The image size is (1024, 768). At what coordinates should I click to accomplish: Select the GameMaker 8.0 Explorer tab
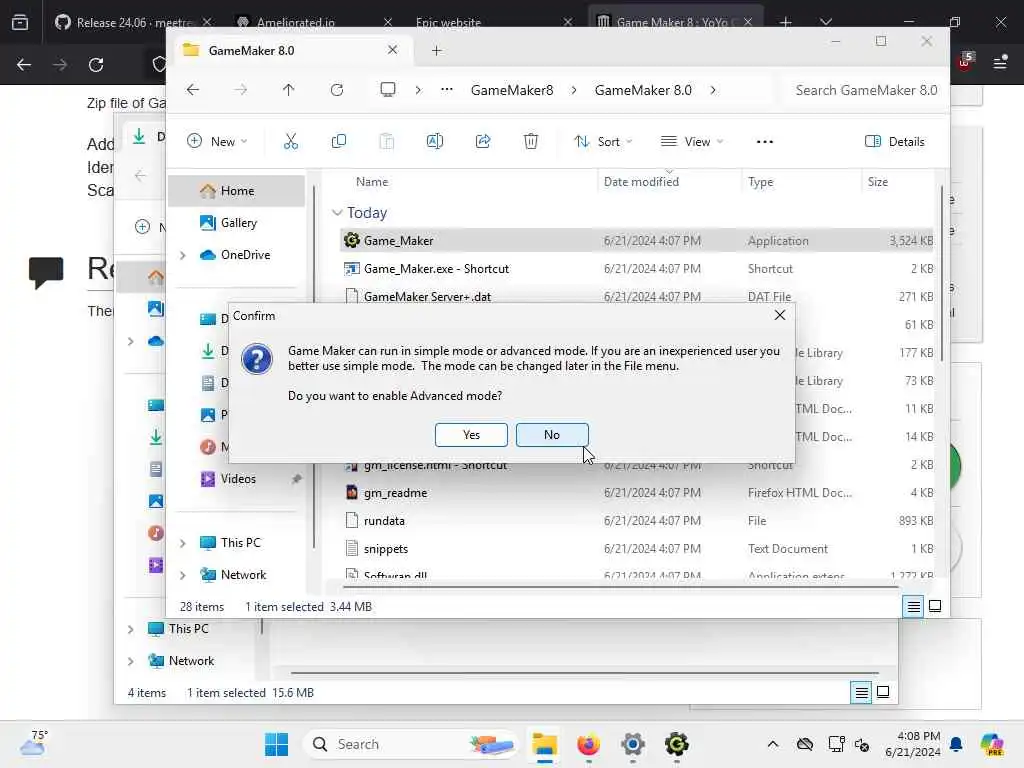click(291, 50)
